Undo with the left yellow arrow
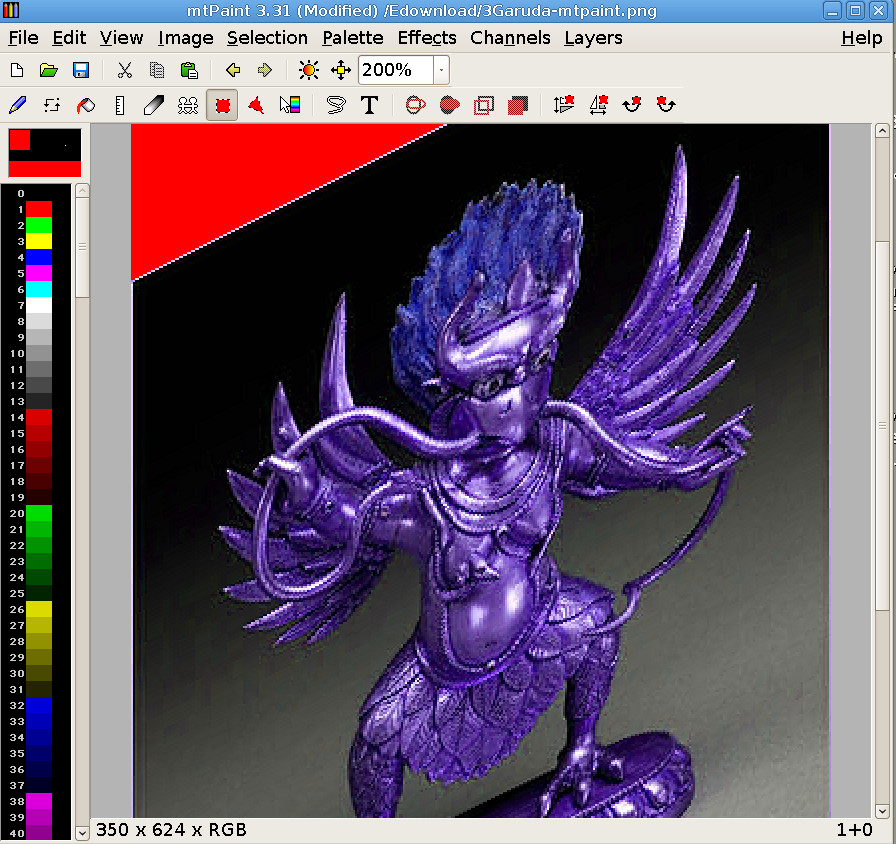 [233, 70]
